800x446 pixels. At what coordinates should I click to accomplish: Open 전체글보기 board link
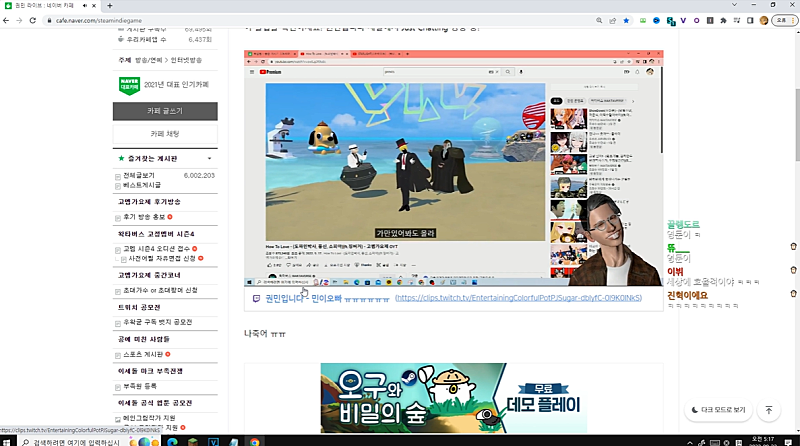coord(139,175)
